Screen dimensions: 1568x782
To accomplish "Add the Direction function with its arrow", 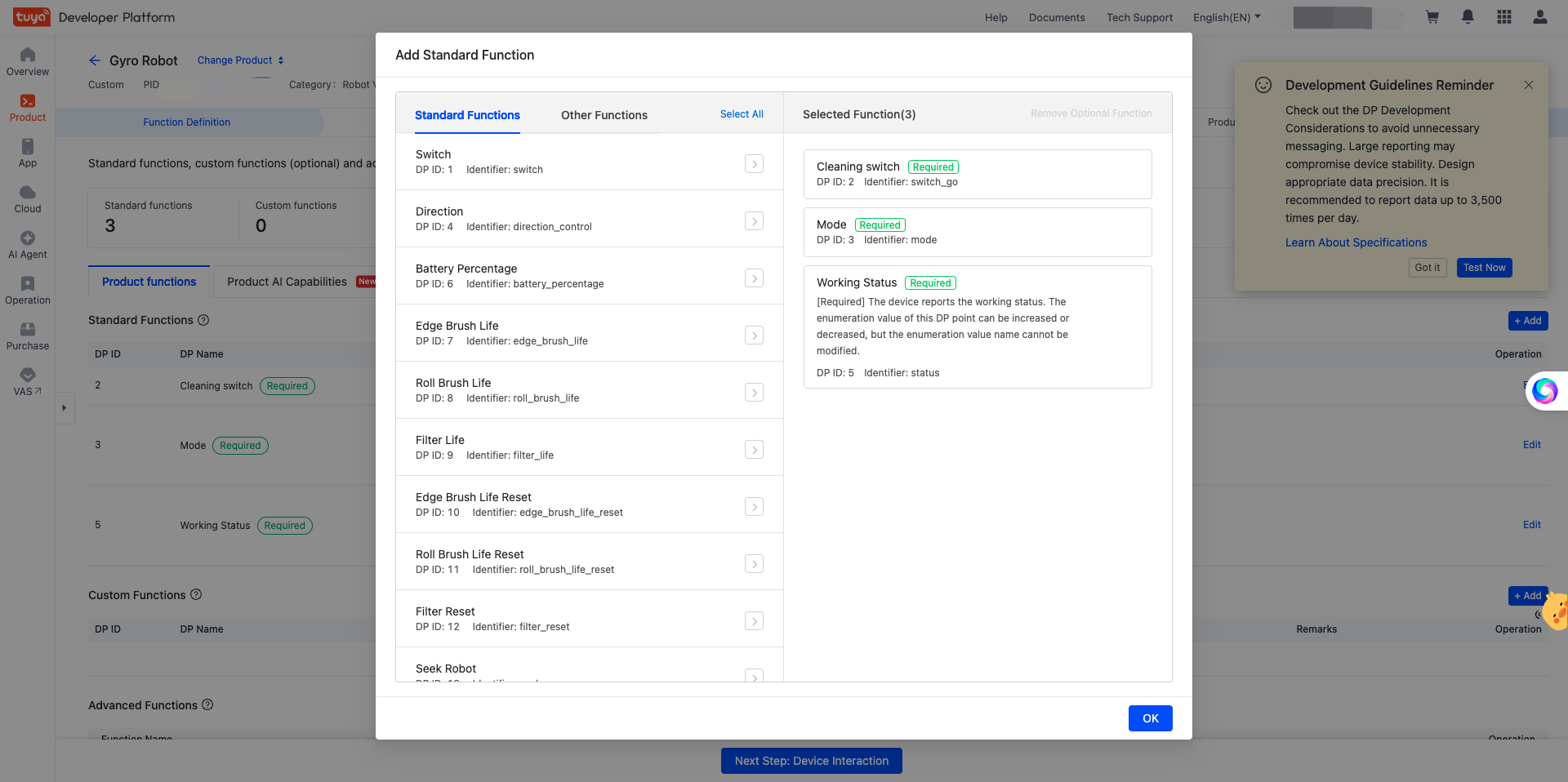I will [x=755, y=221].
